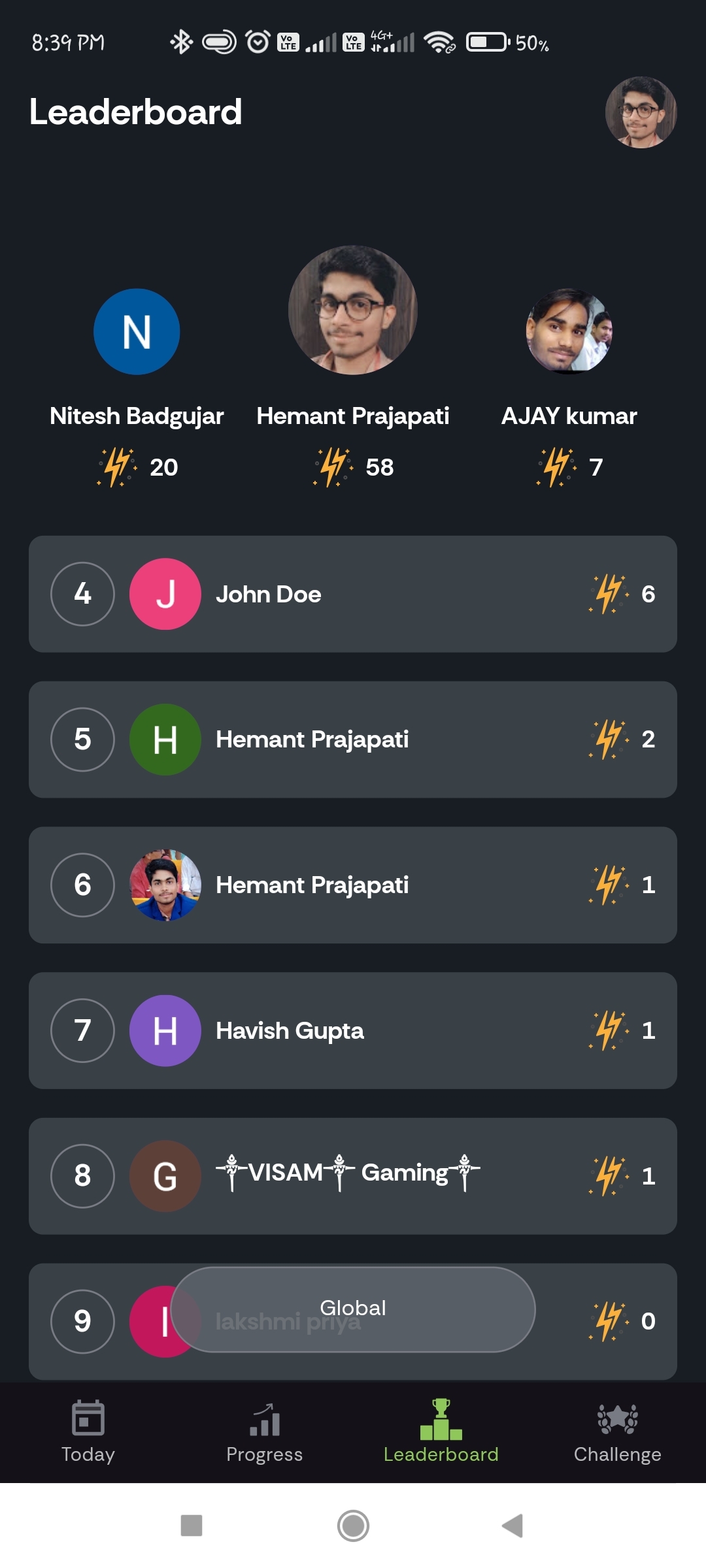Tap Nitesh Badgujar's blue N avatar

pos(137,332)
